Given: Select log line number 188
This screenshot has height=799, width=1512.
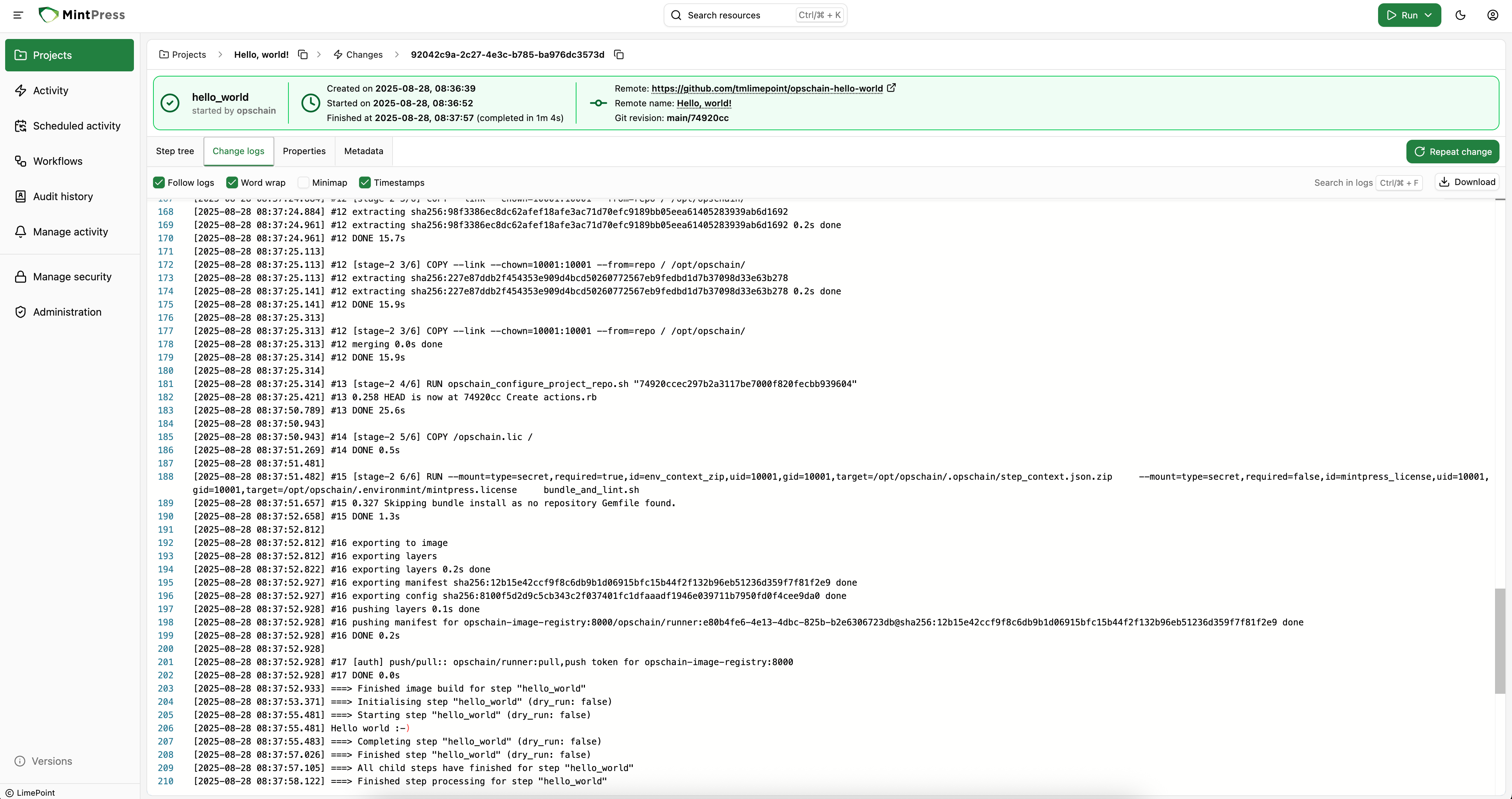Looking at the screenshot, I should click(x=166, y=477).
